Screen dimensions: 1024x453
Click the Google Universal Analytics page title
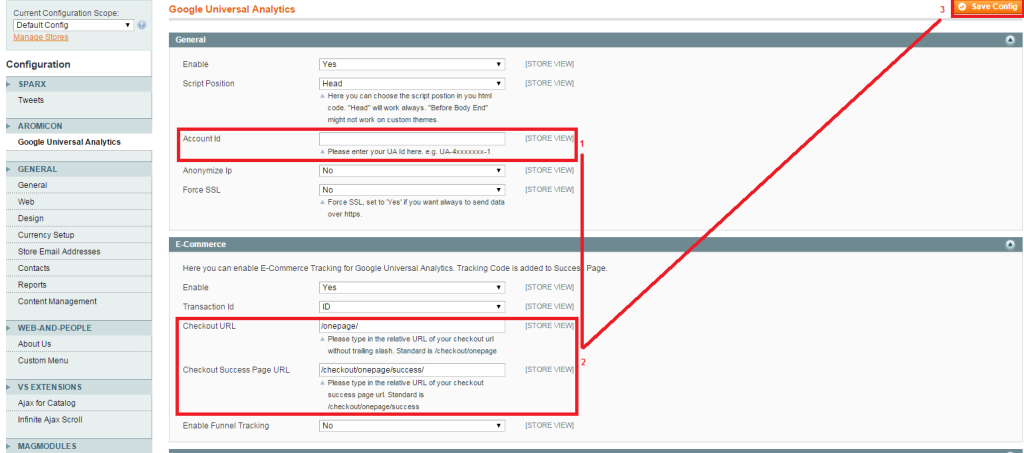pyautogui.click(x=232, y=9)
